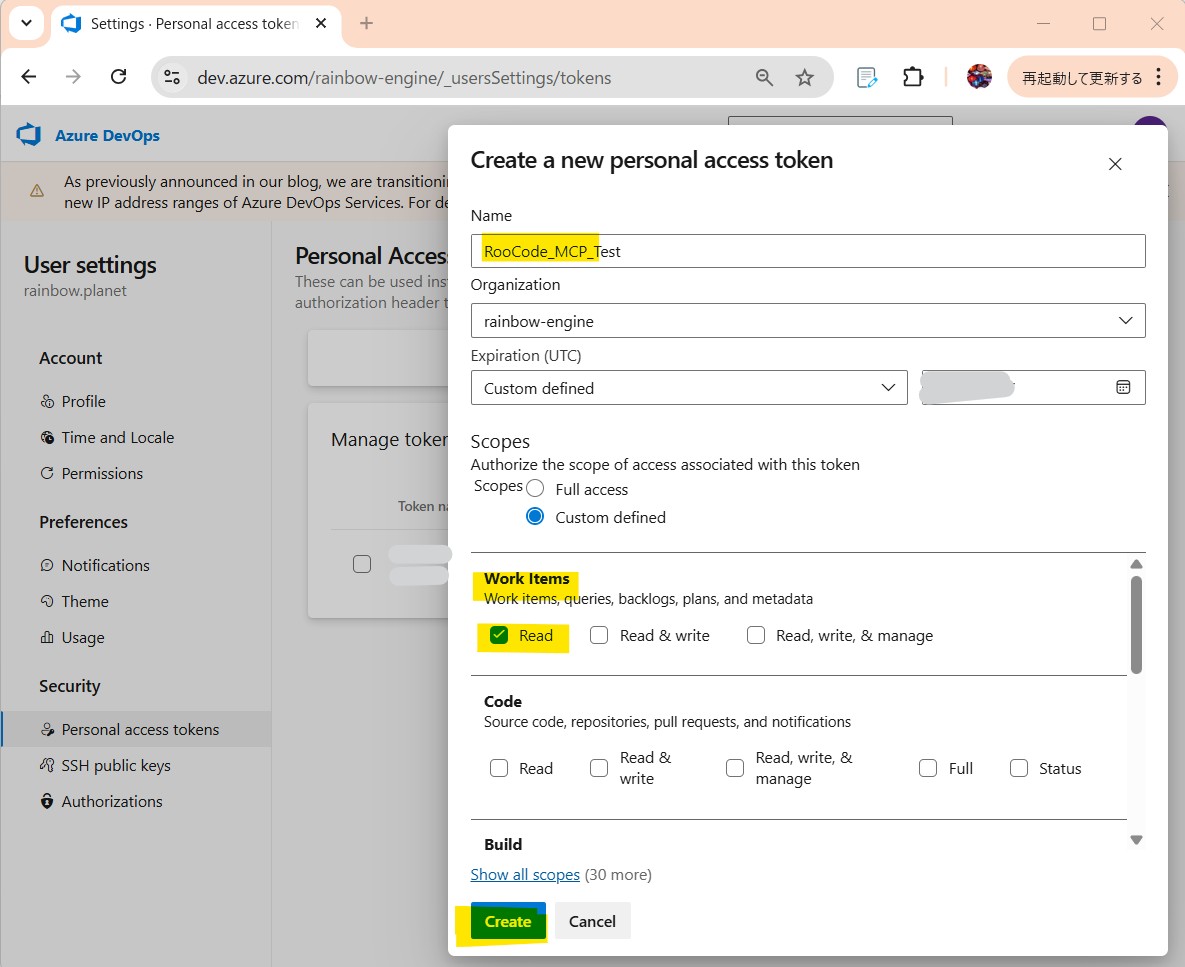
Task: Check the Code Read & write checkbox
Action: (599, 768)
